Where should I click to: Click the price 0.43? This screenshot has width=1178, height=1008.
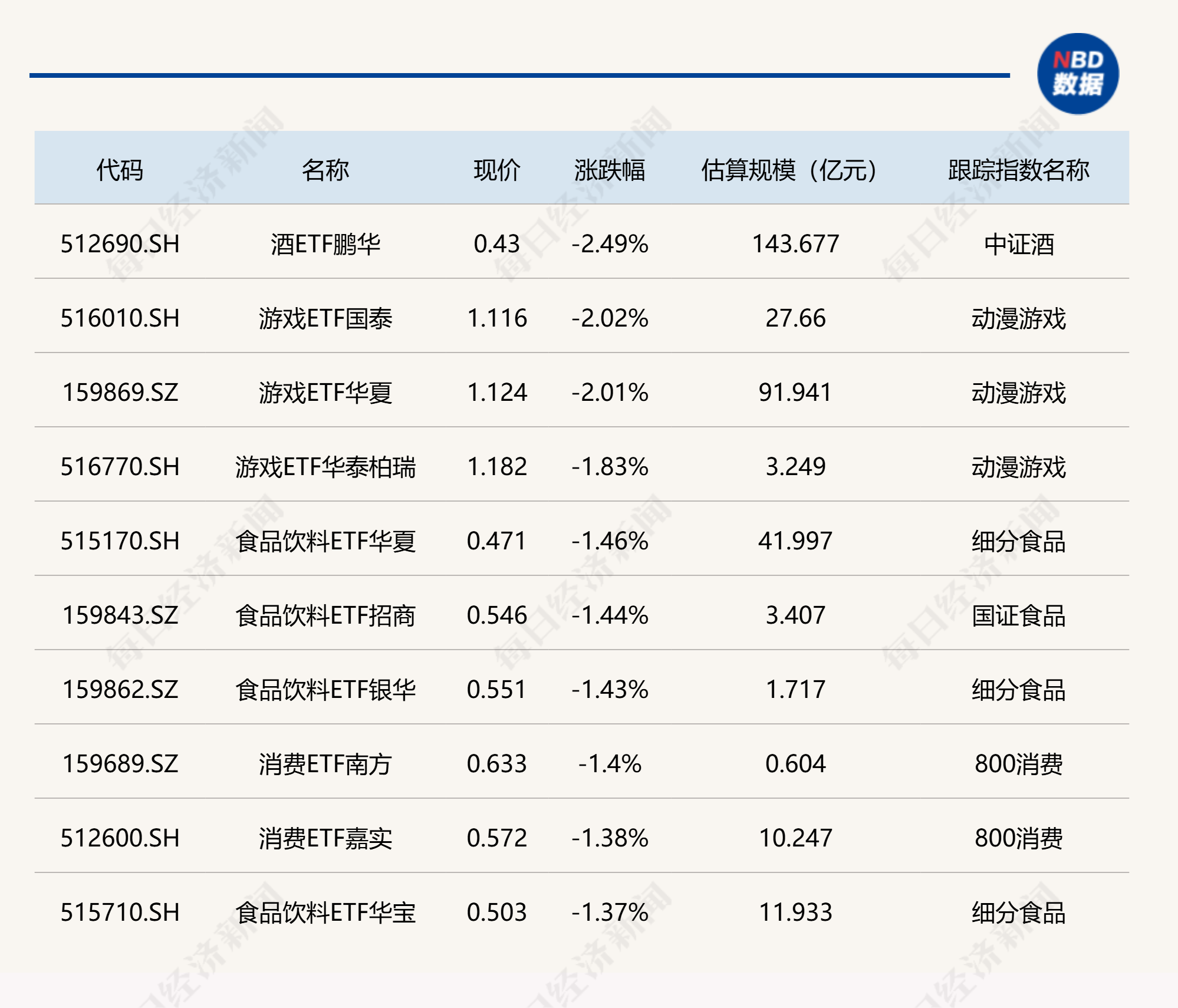pyautogui.click(x=497, y=244)
